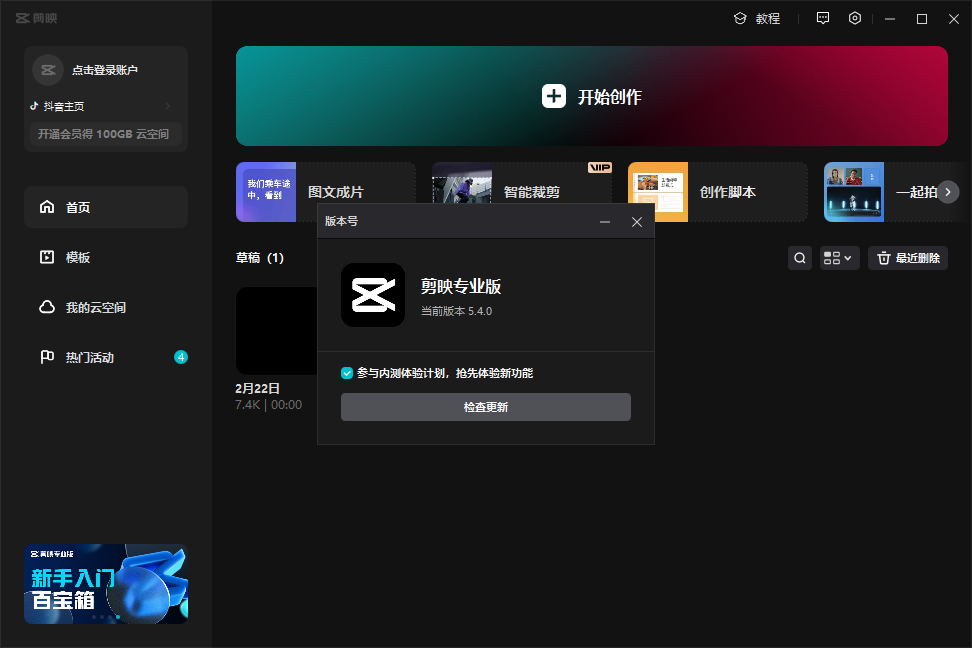The width and height of the screenshot is (972, 648).
Task: Click the 检查更新 button
Action: [x=486, y=407]
